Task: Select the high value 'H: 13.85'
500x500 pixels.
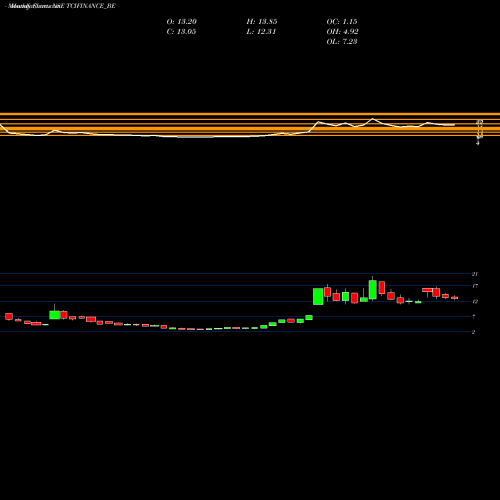Action: point(262,22)
